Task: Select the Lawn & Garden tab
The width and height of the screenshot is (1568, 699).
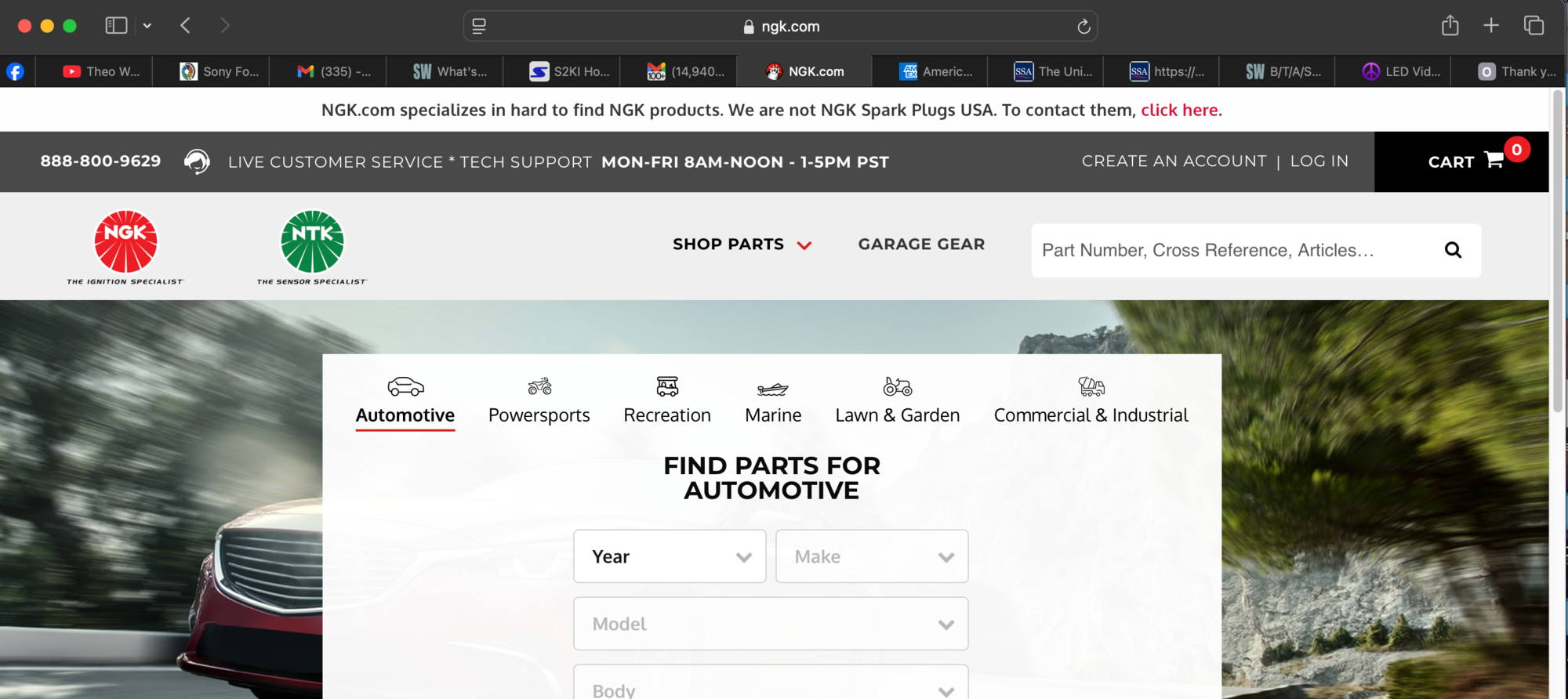Action: pos(897,401)
